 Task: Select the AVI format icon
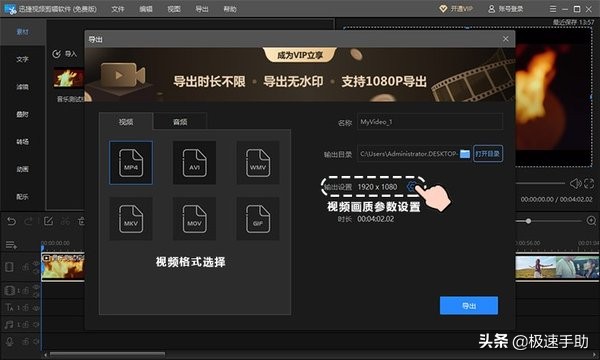coord(194,163)
